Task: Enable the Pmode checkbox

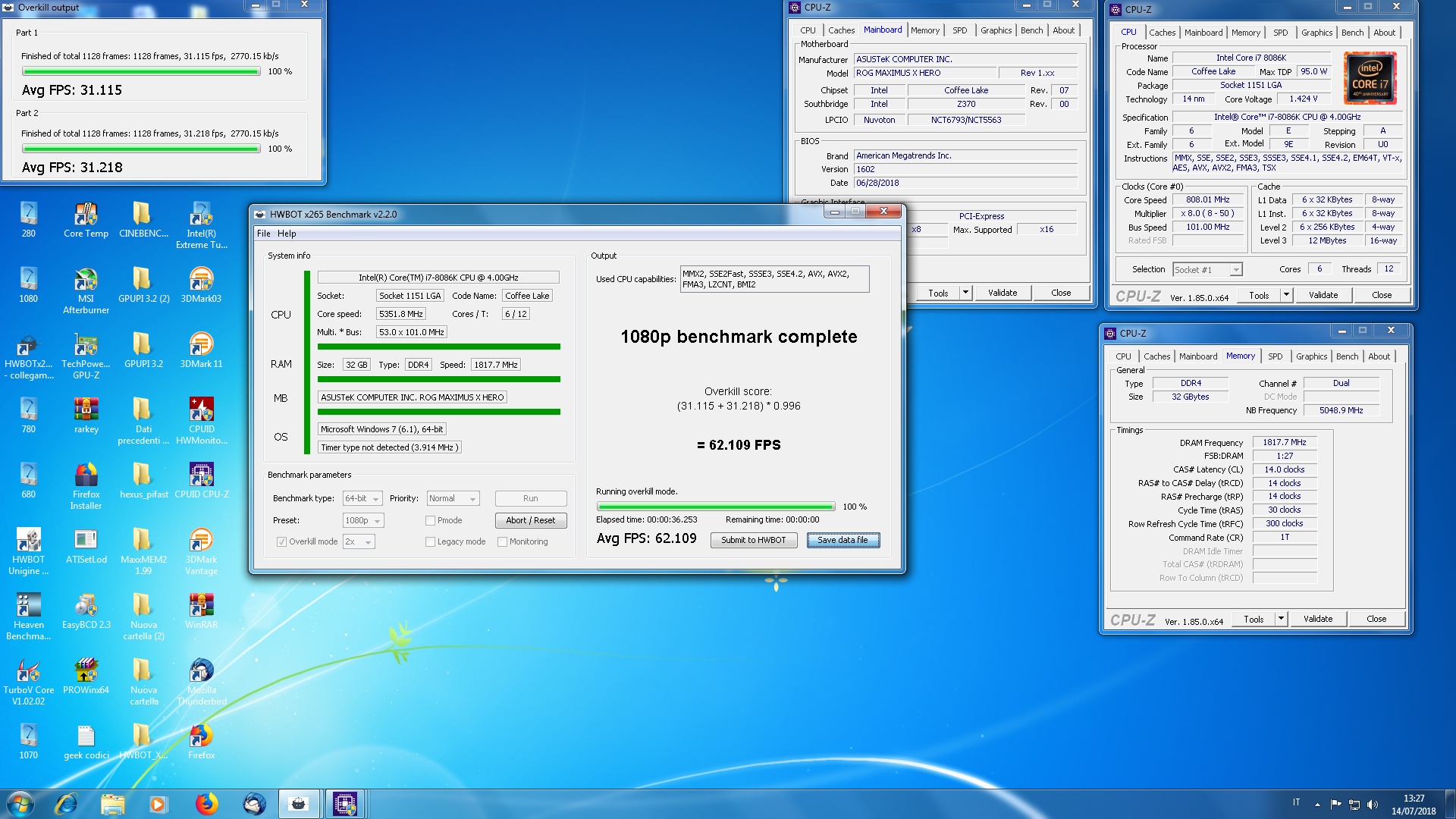Action: 430,520
